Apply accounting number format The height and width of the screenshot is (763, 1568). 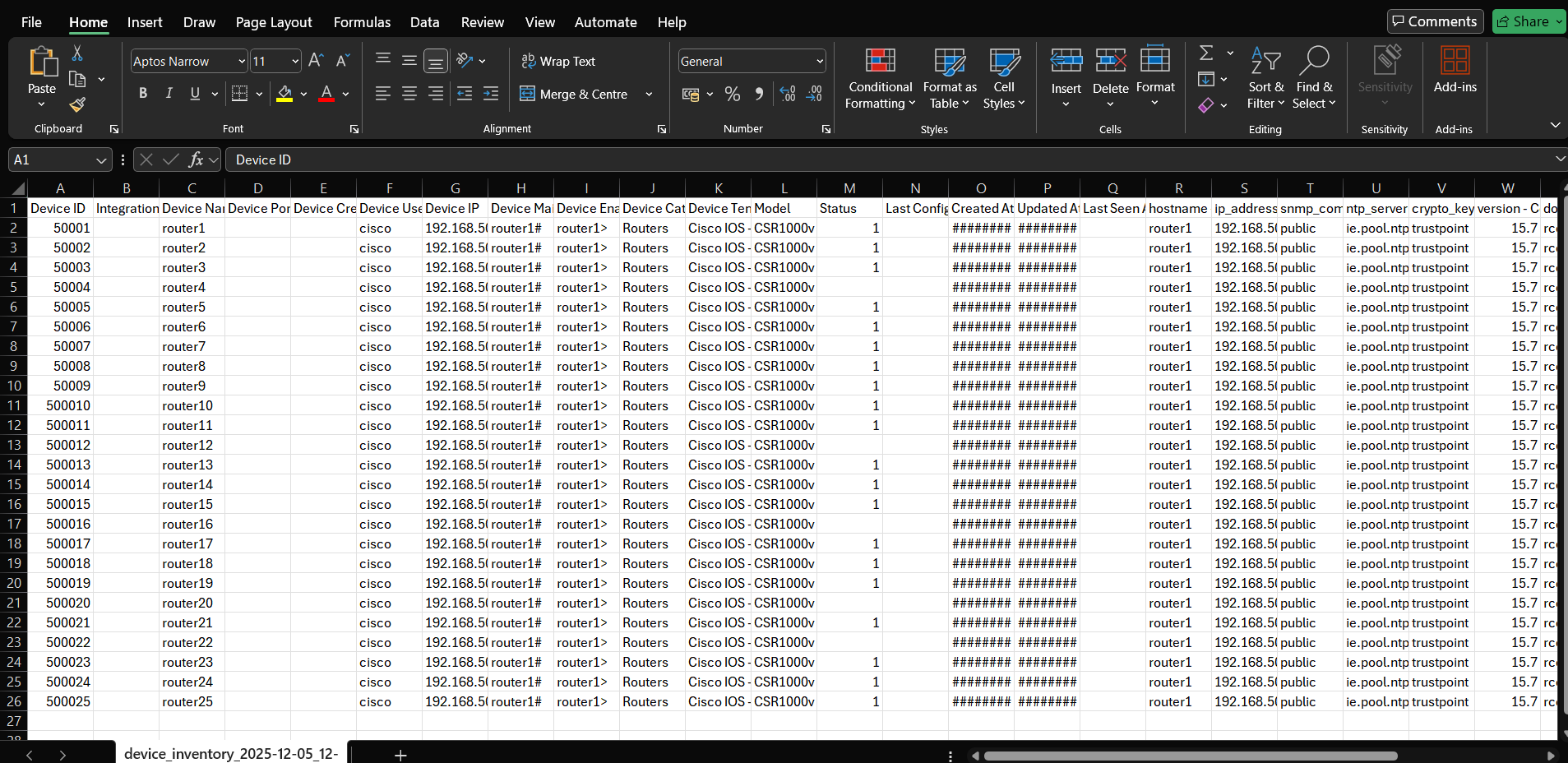[691, 95]
